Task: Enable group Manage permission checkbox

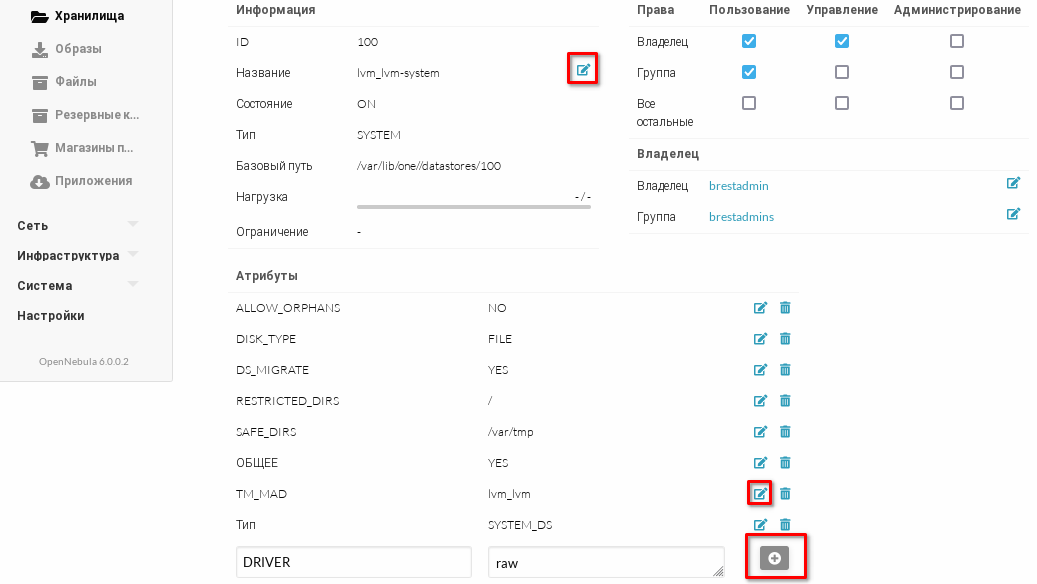Action: click(842, 73)
